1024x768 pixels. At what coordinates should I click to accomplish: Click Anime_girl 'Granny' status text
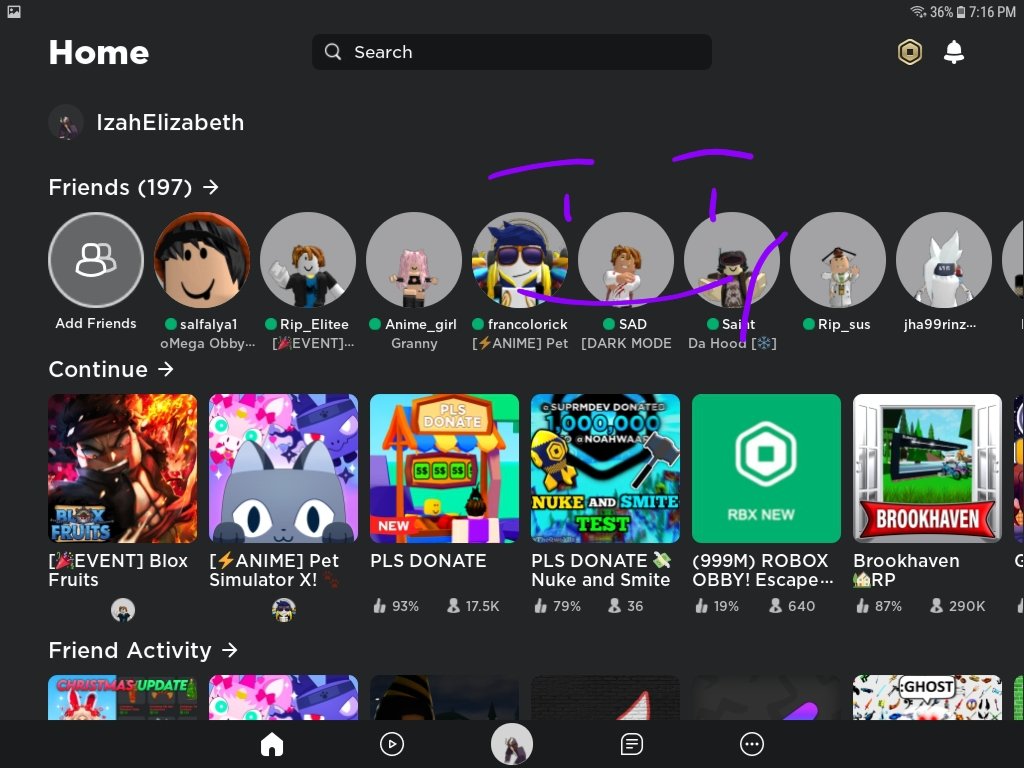tap(414, 344)
